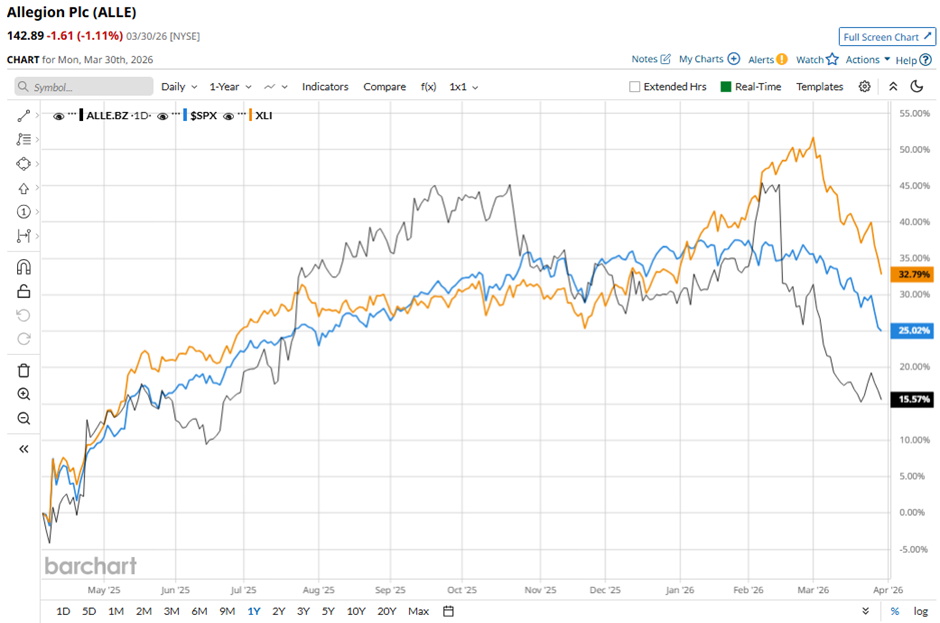Open the Fibonacci retracement tools
Image resolution: width=940 pixels, height=623 pixels.
[x=23, y=139]
